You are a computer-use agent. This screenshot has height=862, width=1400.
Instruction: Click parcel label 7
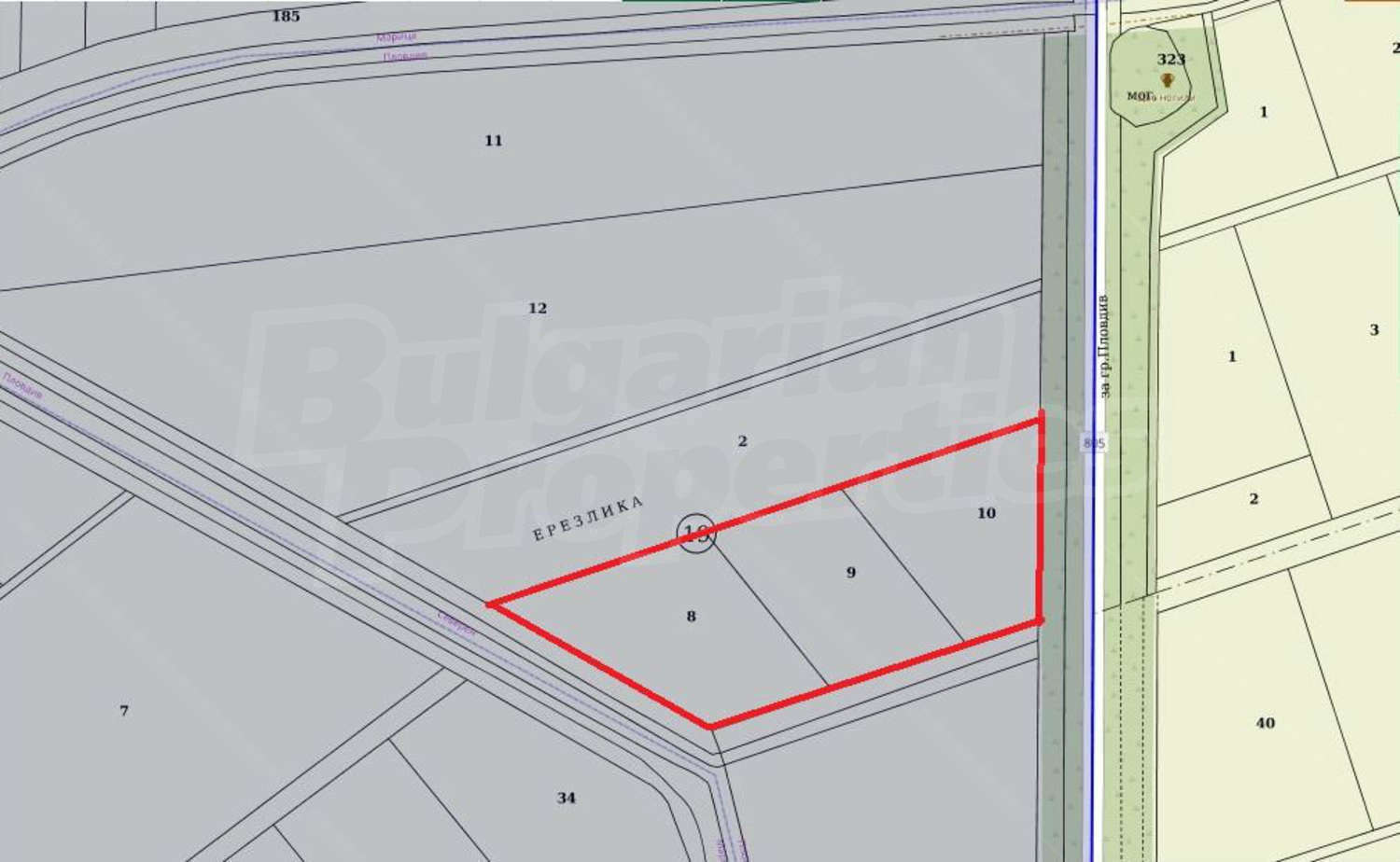point(124,711)
